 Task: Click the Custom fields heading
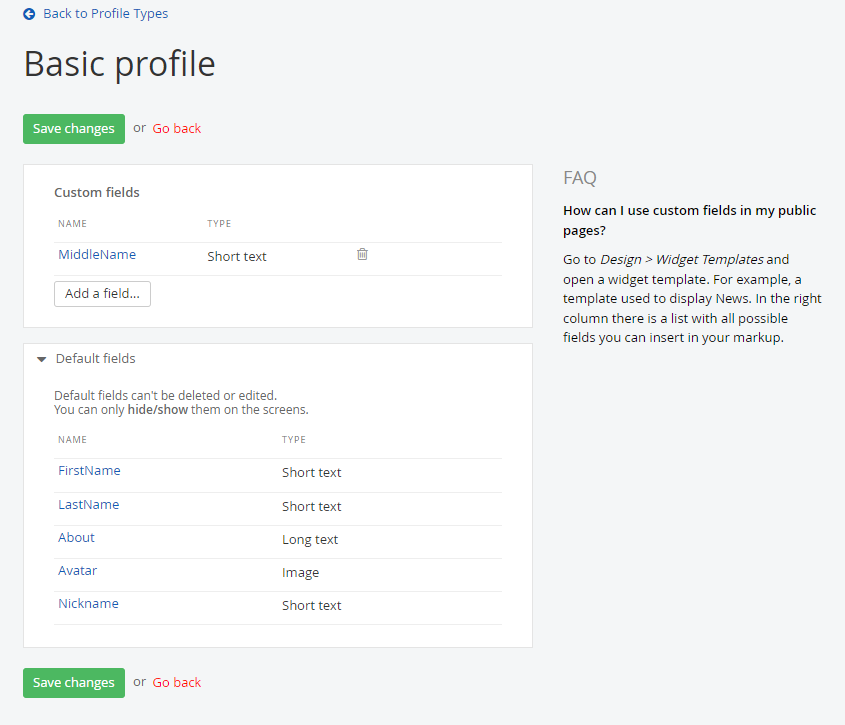click(97, 193)
